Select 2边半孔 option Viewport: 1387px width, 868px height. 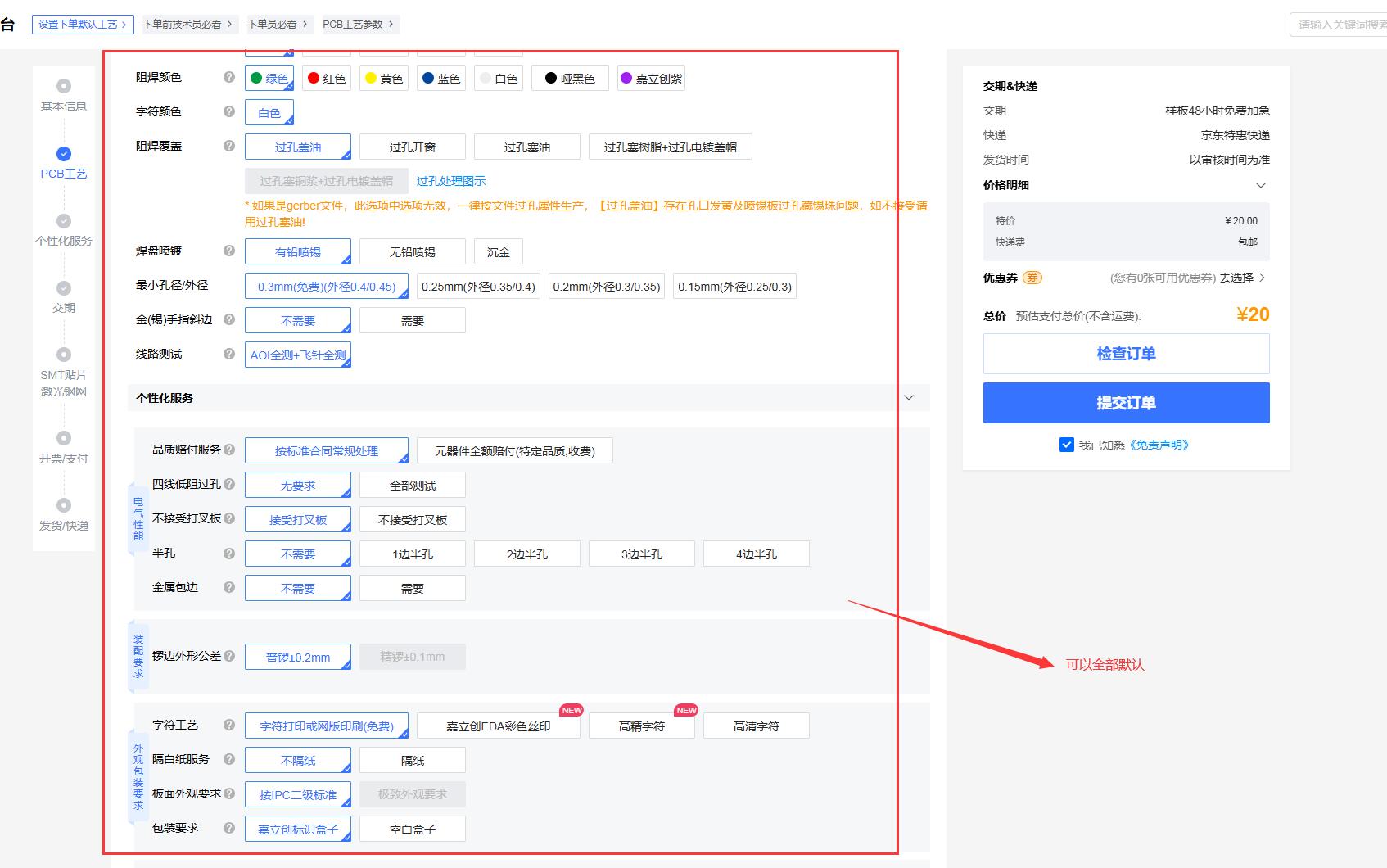pyautogui.click(x=527, y=554)
